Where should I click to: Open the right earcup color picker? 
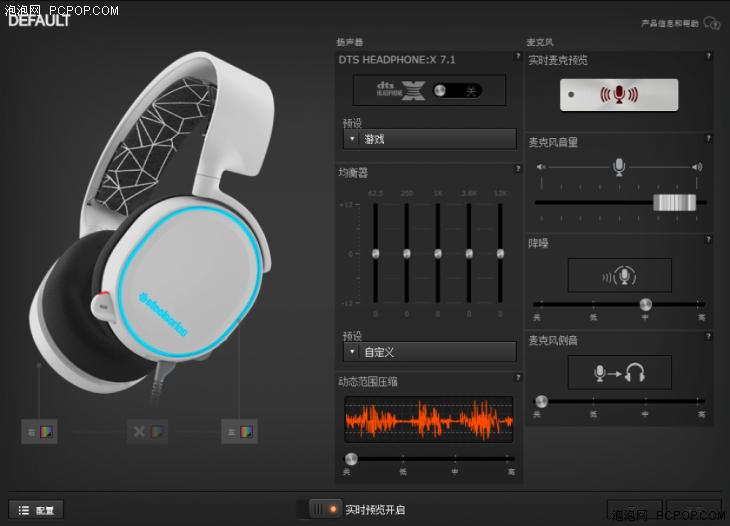240,431
